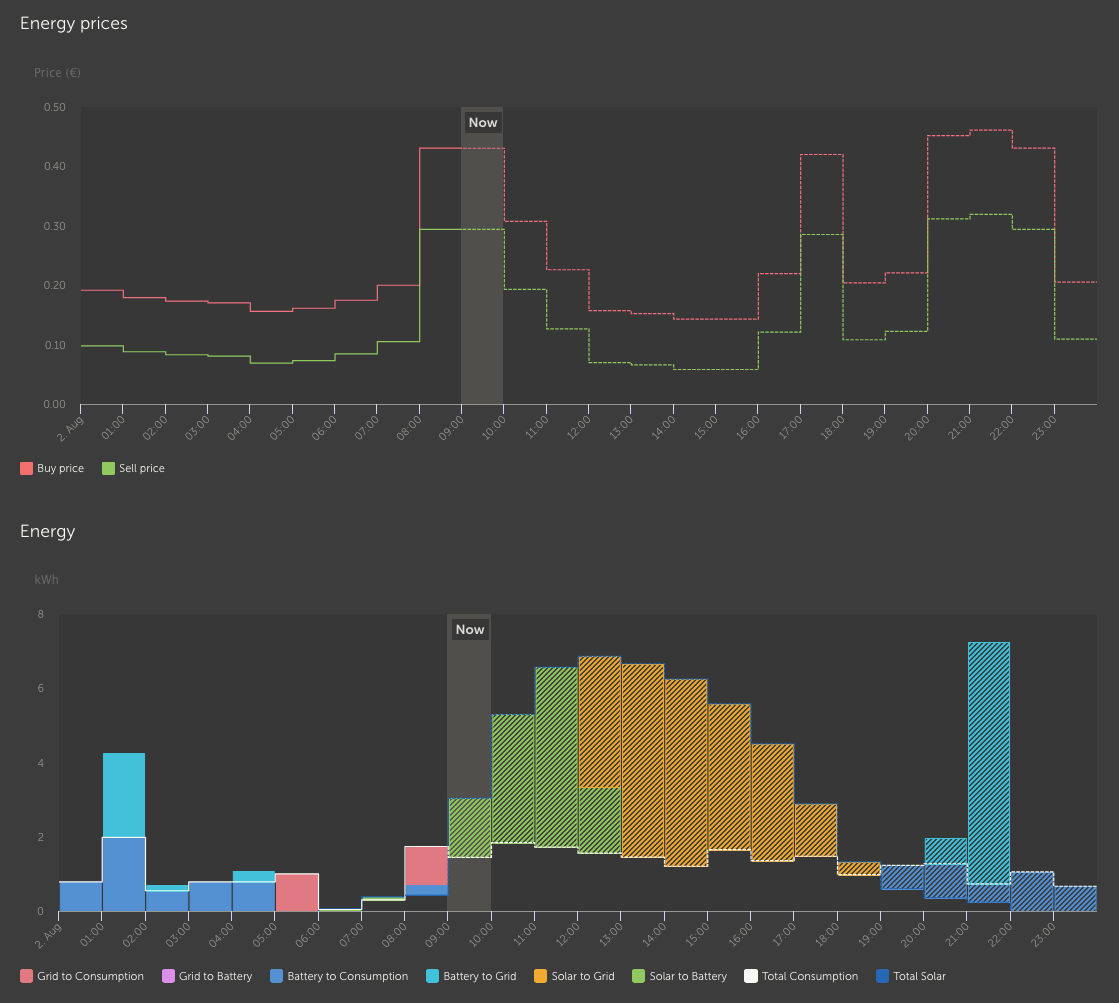Click the orange Solar to Grid swatch
This screenshot has height=1003, width=1119.
(x=540, y=976)
